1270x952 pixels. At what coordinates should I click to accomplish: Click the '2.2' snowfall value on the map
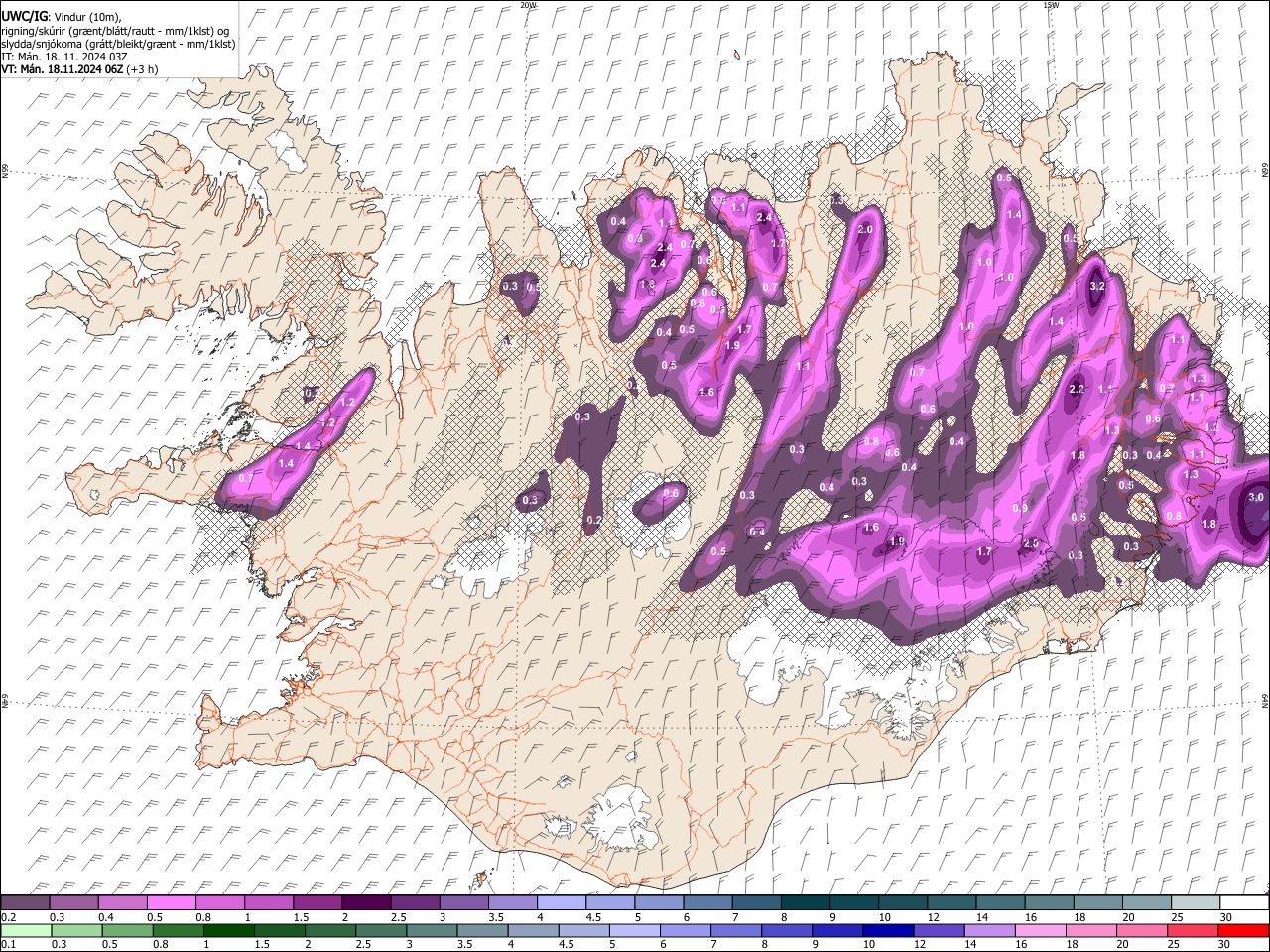point(1077,390)
